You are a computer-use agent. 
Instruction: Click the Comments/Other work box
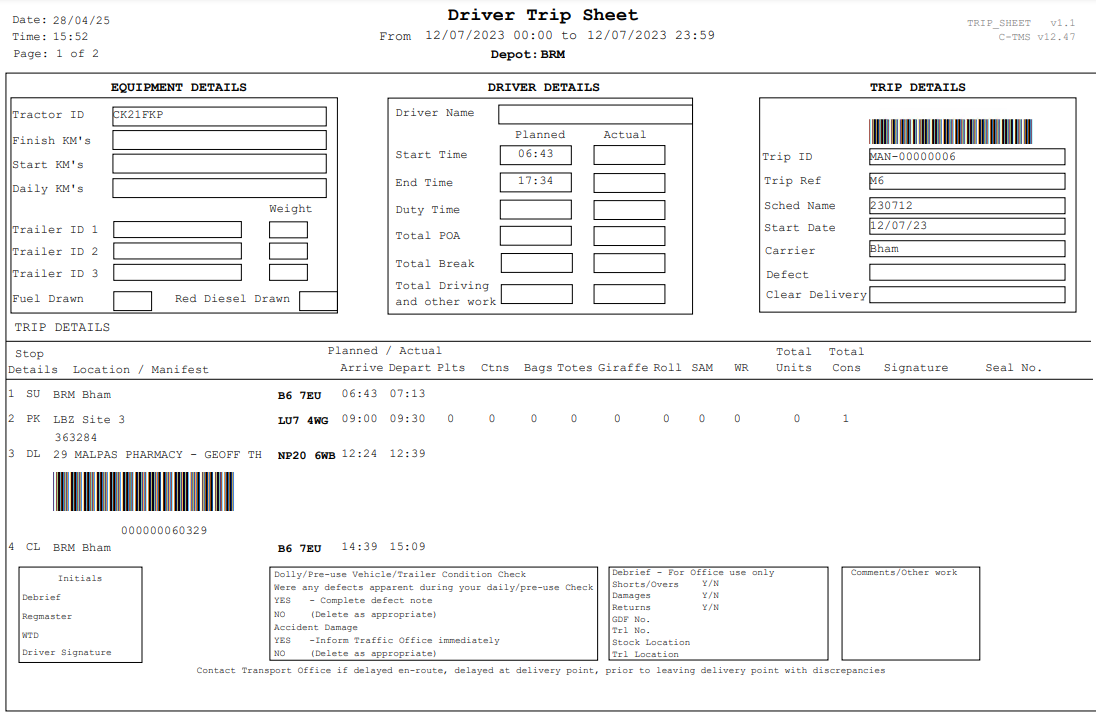coord(910,613)
